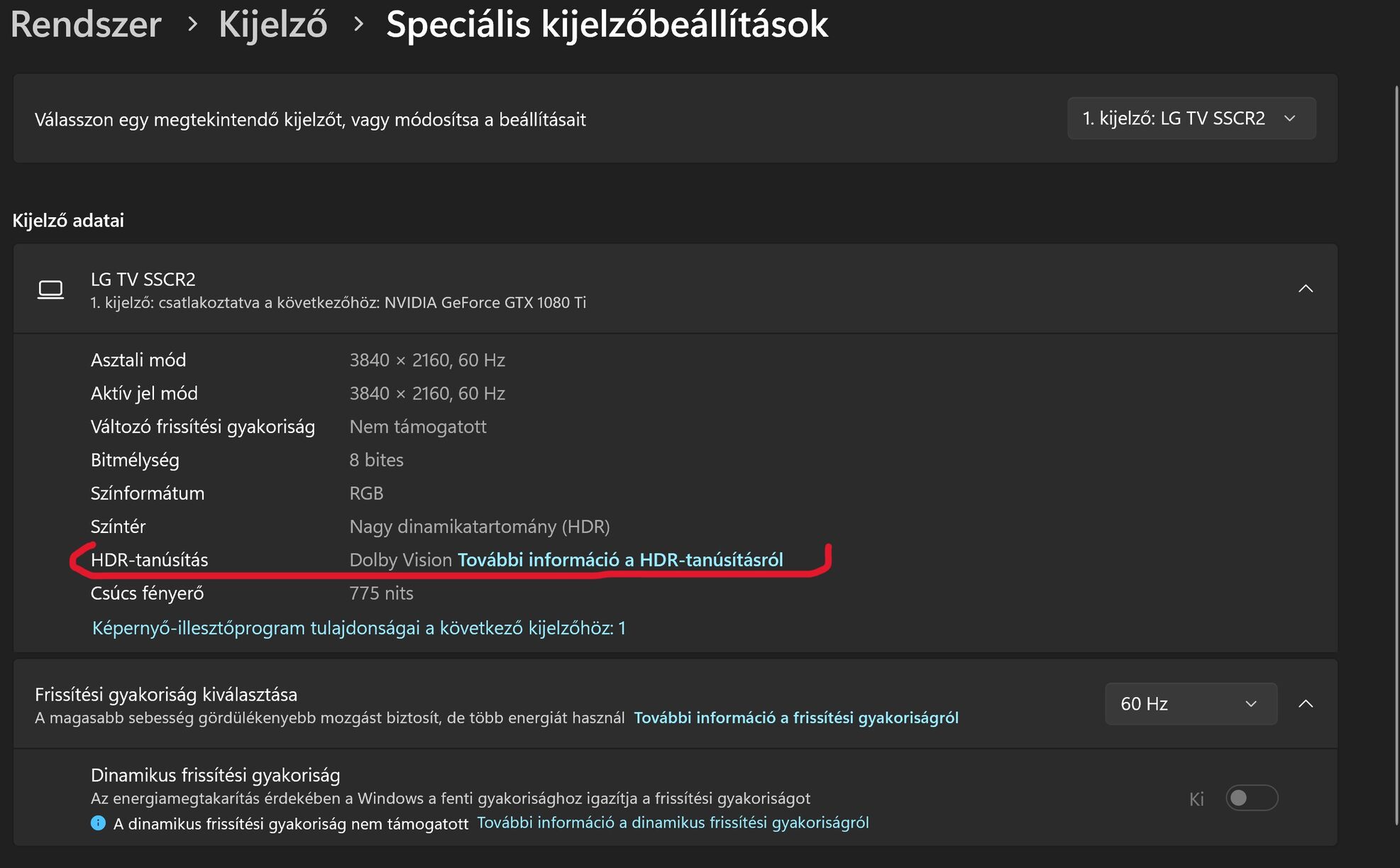This screenshot has height=868, width=1400.
Task: Click the Kijelző adatai section heading
Action: tap(68, 221)
